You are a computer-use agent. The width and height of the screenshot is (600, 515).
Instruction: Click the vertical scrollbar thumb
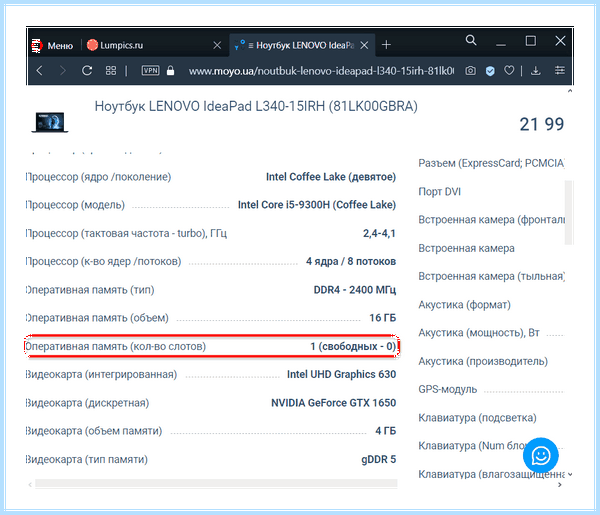(x=569, y=212)
